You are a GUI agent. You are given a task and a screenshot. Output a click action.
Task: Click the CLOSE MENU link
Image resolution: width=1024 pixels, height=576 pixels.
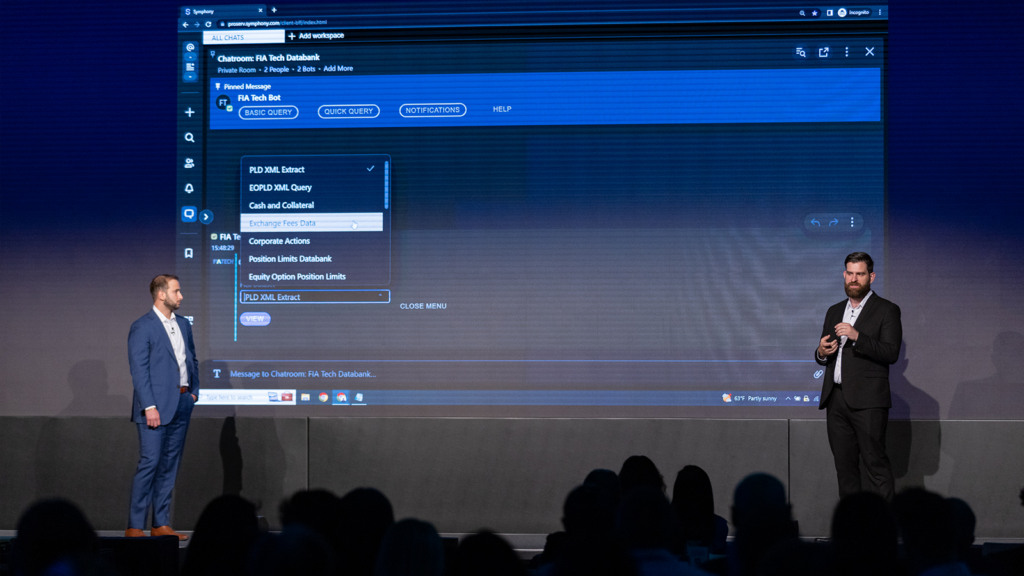(x=423, y=306)
